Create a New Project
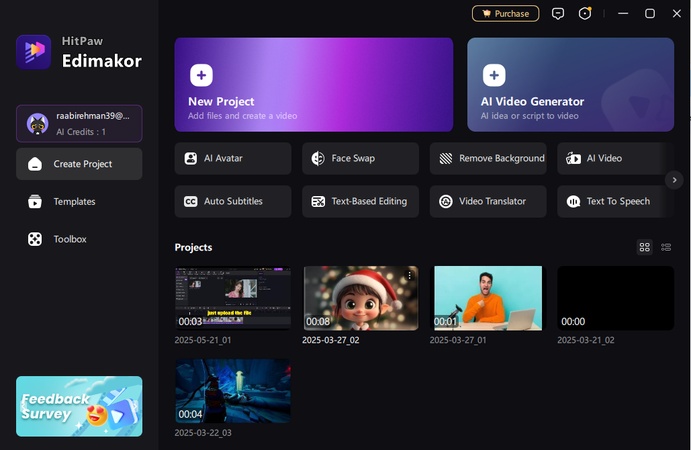Image resolution: width=691 pixels, height=450 pixels. click(x=313, y=85)
